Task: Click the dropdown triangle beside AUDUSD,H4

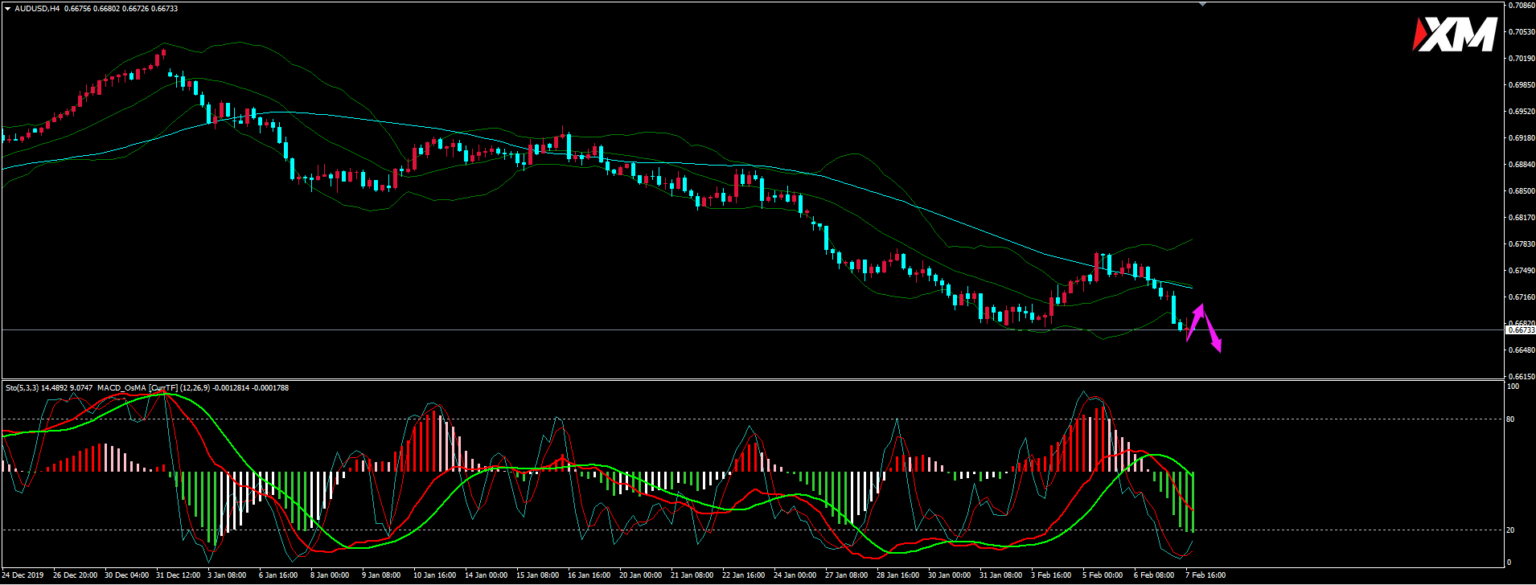Action: click(x=6, y=9)
